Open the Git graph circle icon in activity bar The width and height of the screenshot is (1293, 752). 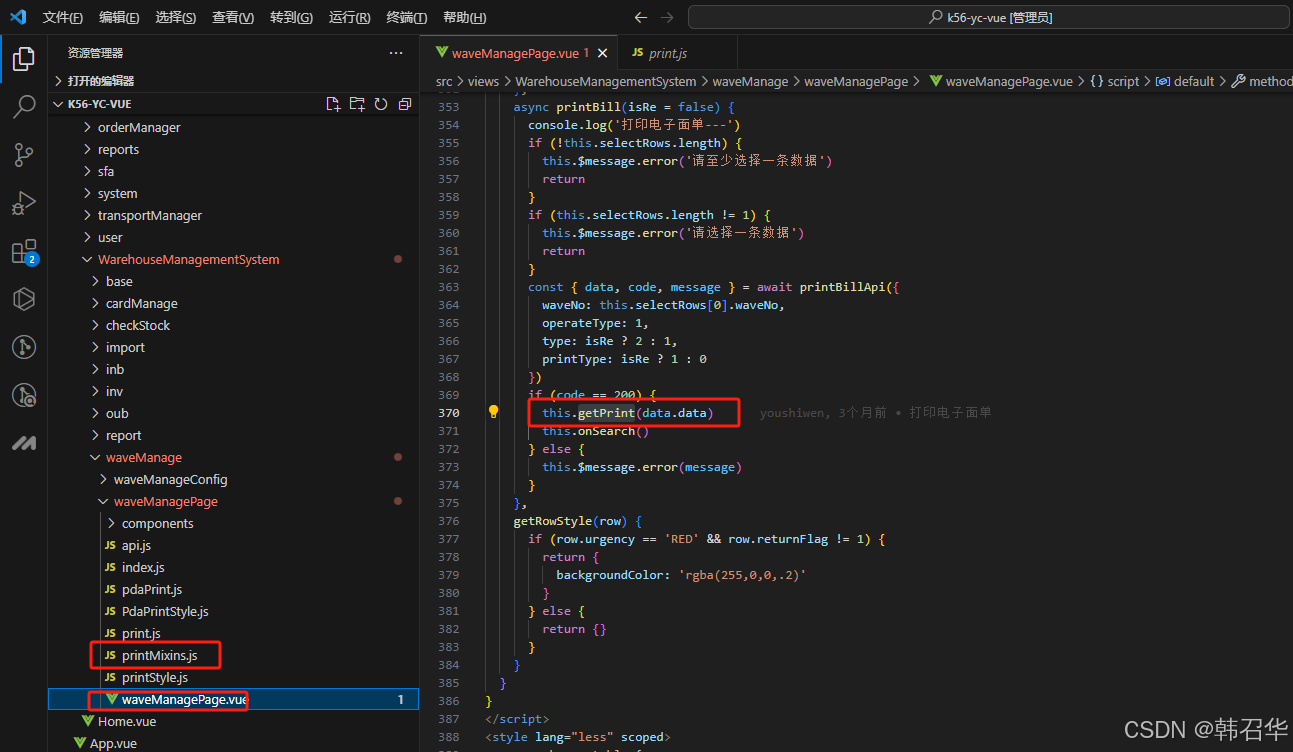tap(24, 347)
